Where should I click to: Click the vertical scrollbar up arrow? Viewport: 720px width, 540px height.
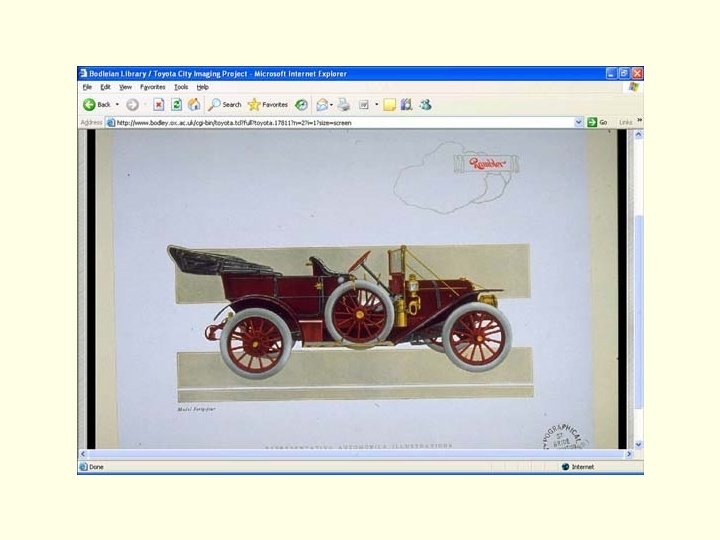coord(638,135)
